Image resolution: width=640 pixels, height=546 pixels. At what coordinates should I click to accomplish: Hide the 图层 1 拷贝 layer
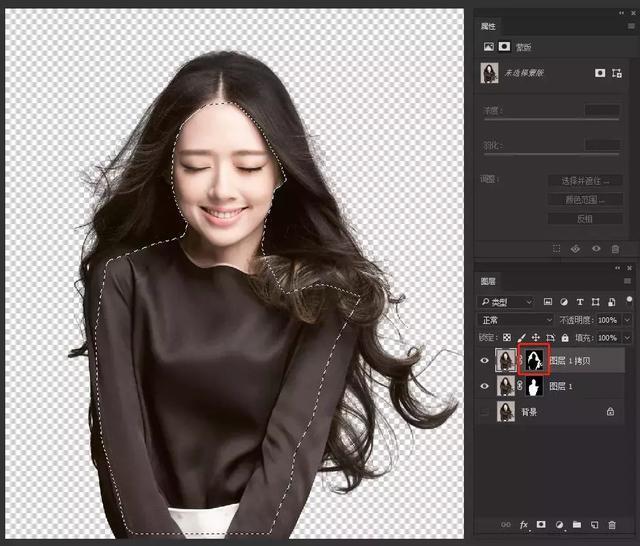pyautogui.click(x=487, y=361)
